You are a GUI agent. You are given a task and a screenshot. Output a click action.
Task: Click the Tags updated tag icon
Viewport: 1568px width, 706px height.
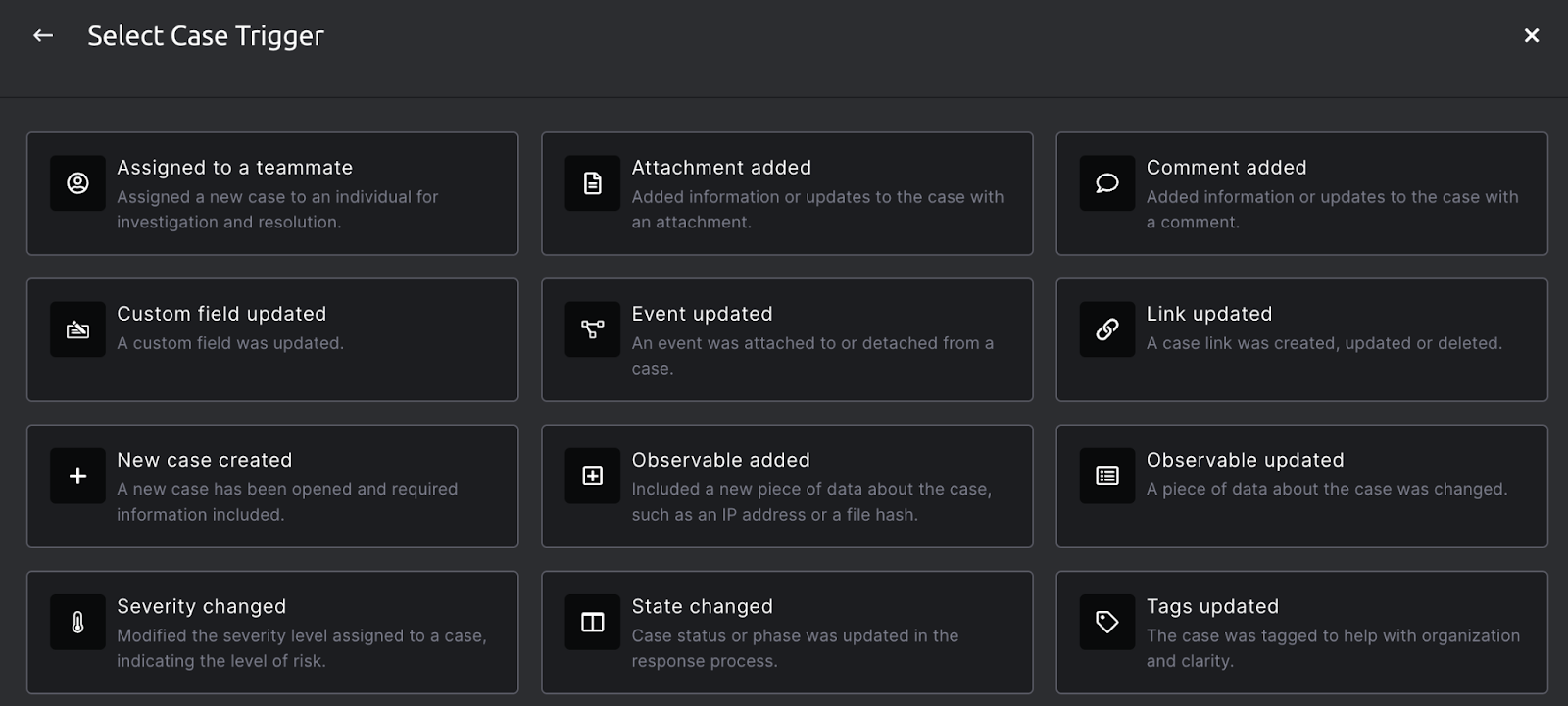(1106, 622)
